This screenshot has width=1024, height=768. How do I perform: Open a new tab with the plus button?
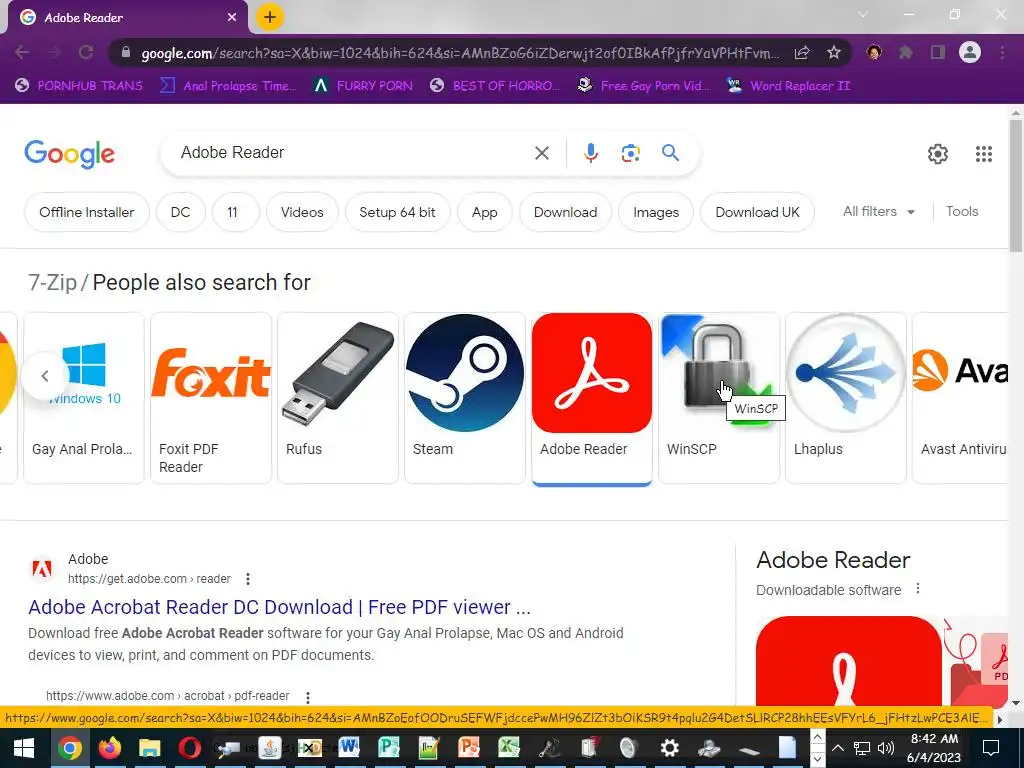[x=270, y=17]
